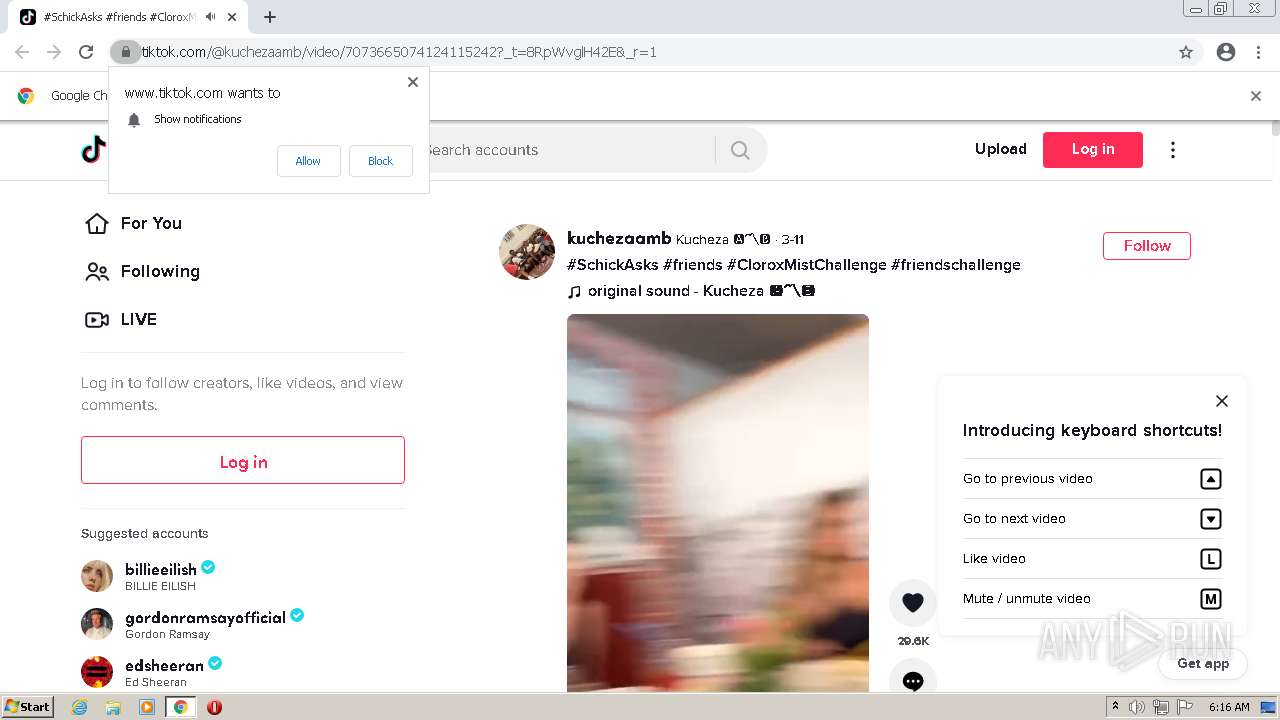Viewport: 1280px width, 720px height.
Task: Click the Get app button
Action: tap(1202, 663)
